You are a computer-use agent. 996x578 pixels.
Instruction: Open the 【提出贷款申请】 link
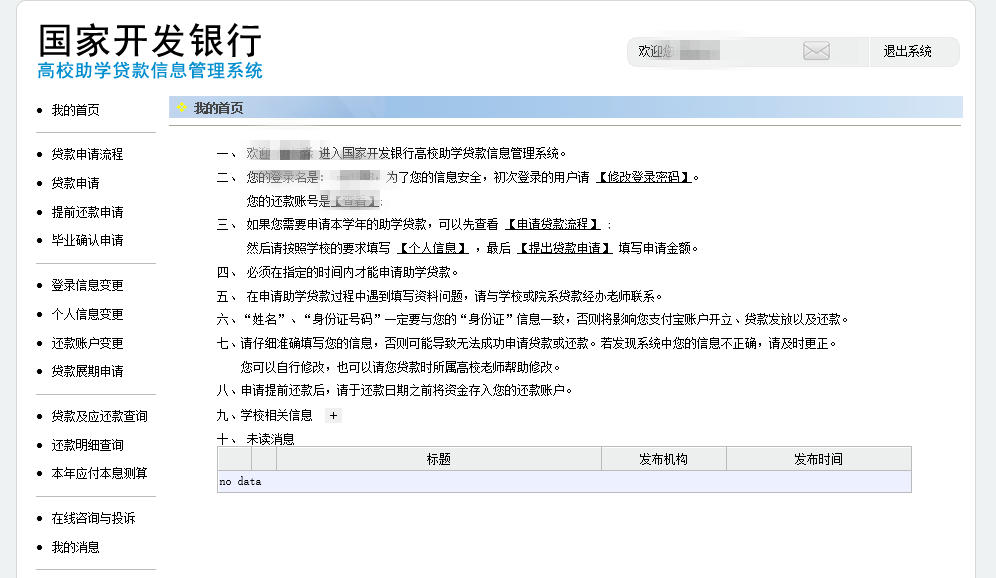[564, 248]
